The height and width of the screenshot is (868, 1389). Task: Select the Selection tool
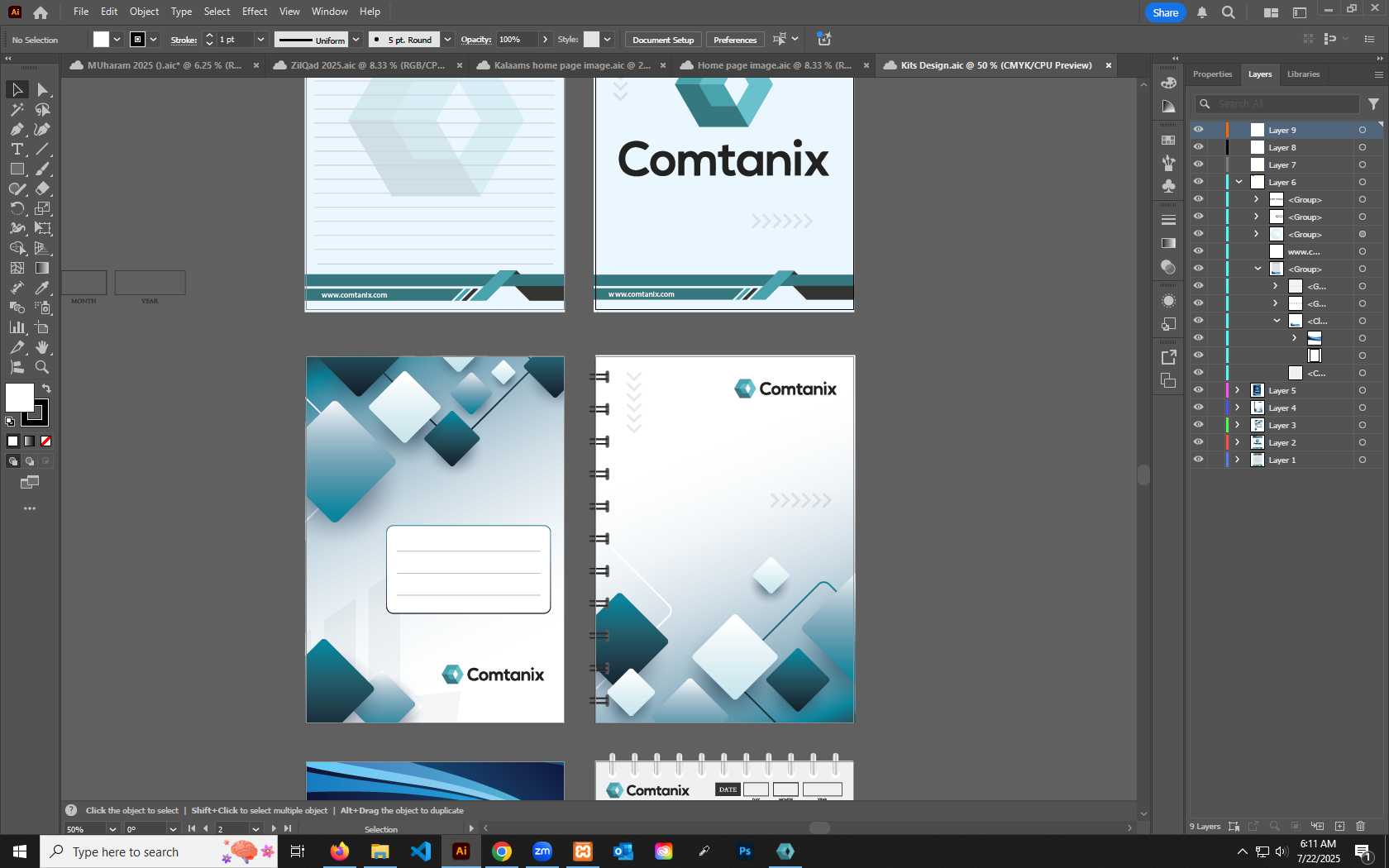tap(17, 89)
